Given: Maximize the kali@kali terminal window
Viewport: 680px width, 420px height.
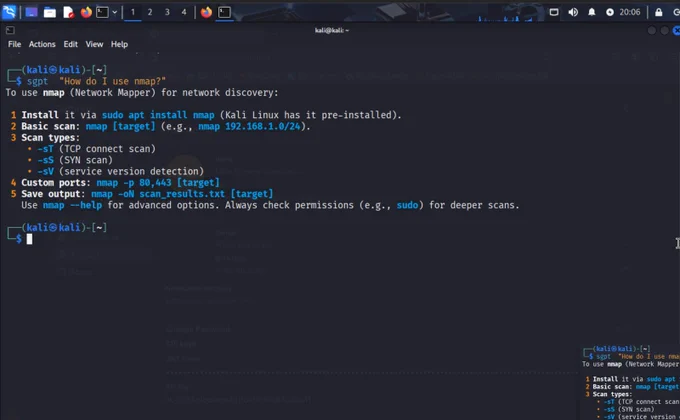Looking at the screenshot, I should (664, 30).
